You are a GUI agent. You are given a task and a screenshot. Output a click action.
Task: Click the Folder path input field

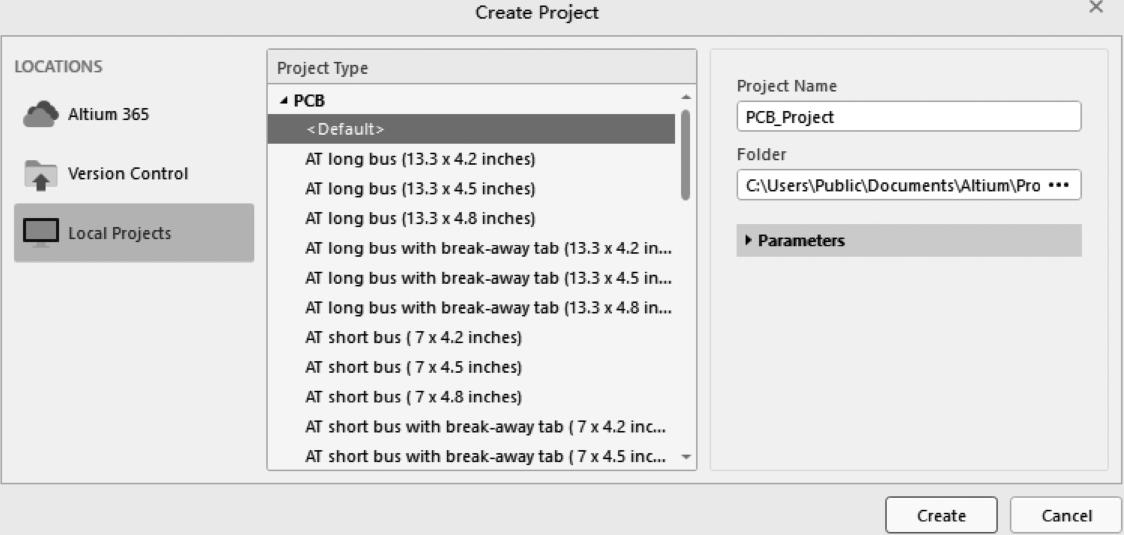click(888, 186)
